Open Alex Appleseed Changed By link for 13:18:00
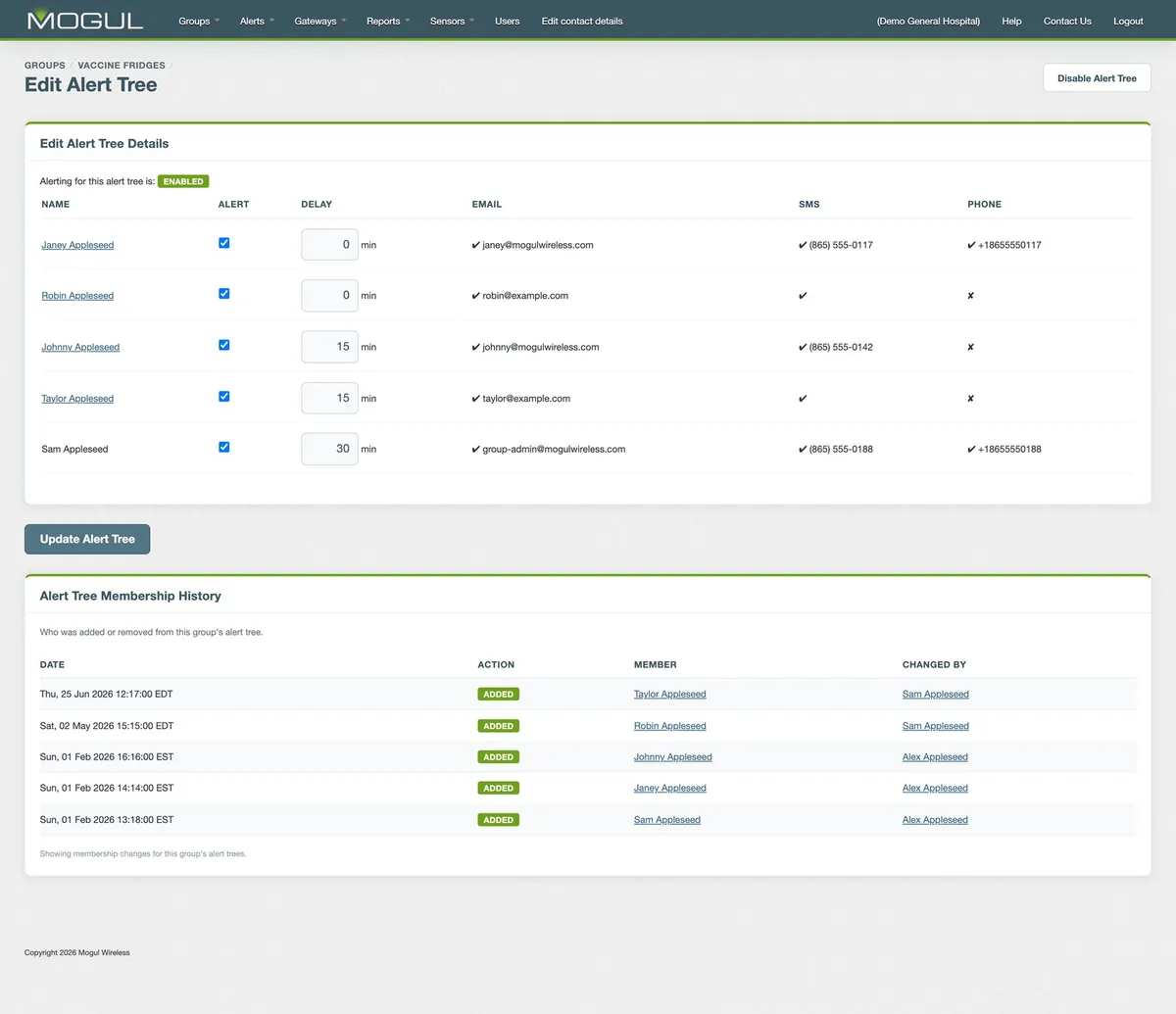Viewport: 1176px width, 1014px height. [935, 820]
